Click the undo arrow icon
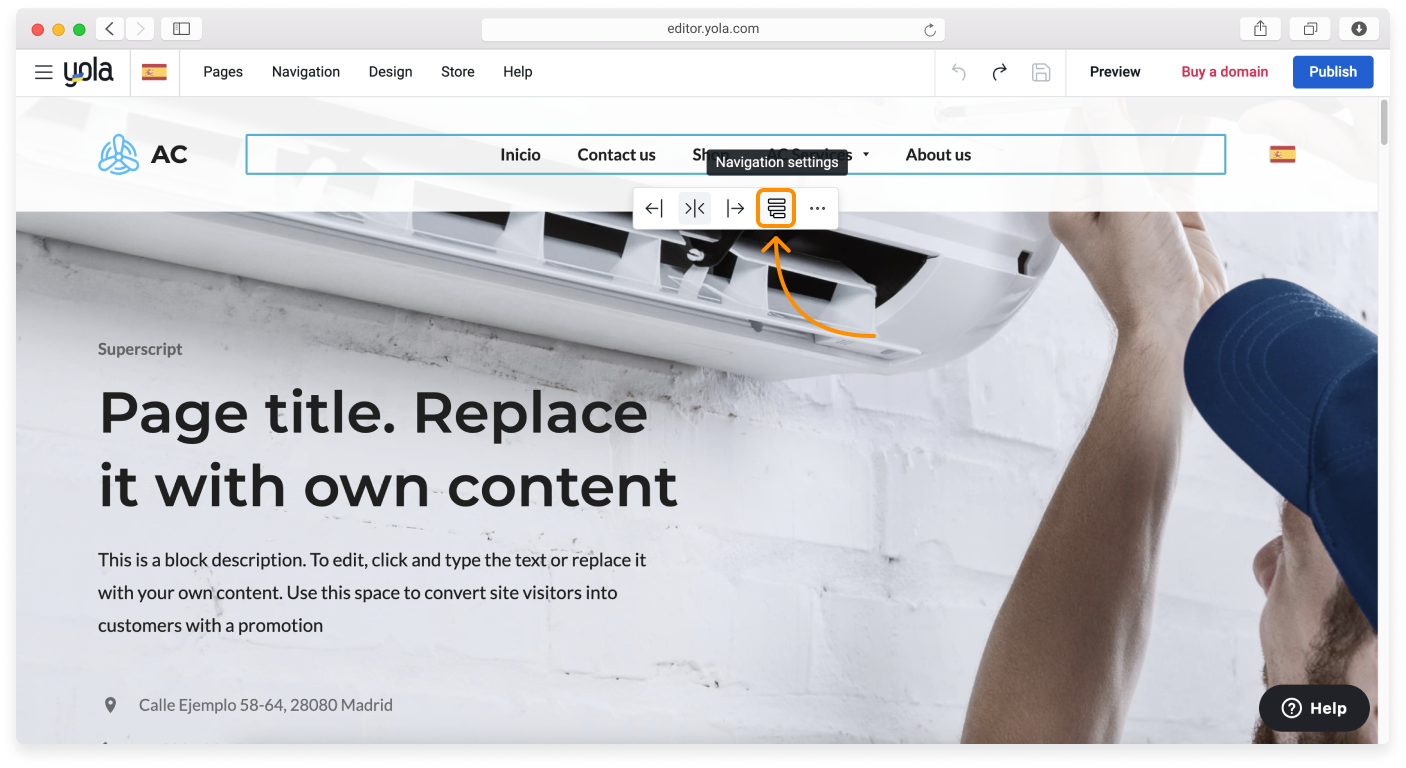 pyautogui.click(x=957, y=72)
